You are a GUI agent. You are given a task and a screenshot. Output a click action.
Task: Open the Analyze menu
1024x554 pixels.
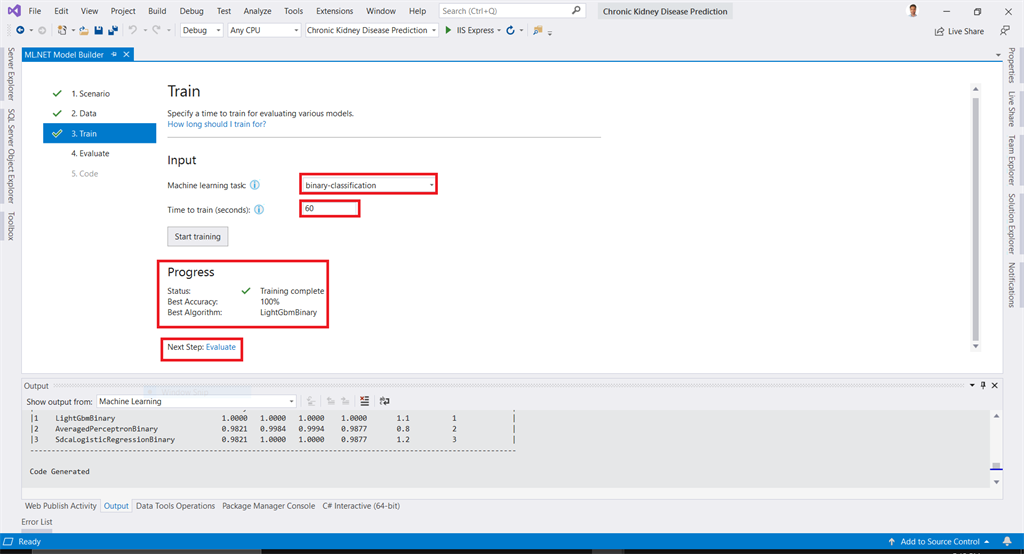(257, 11)
